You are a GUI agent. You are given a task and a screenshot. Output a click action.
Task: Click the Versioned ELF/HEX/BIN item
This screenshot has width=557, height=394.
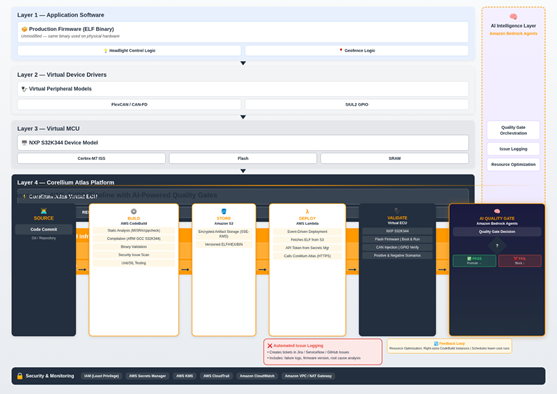224,244
